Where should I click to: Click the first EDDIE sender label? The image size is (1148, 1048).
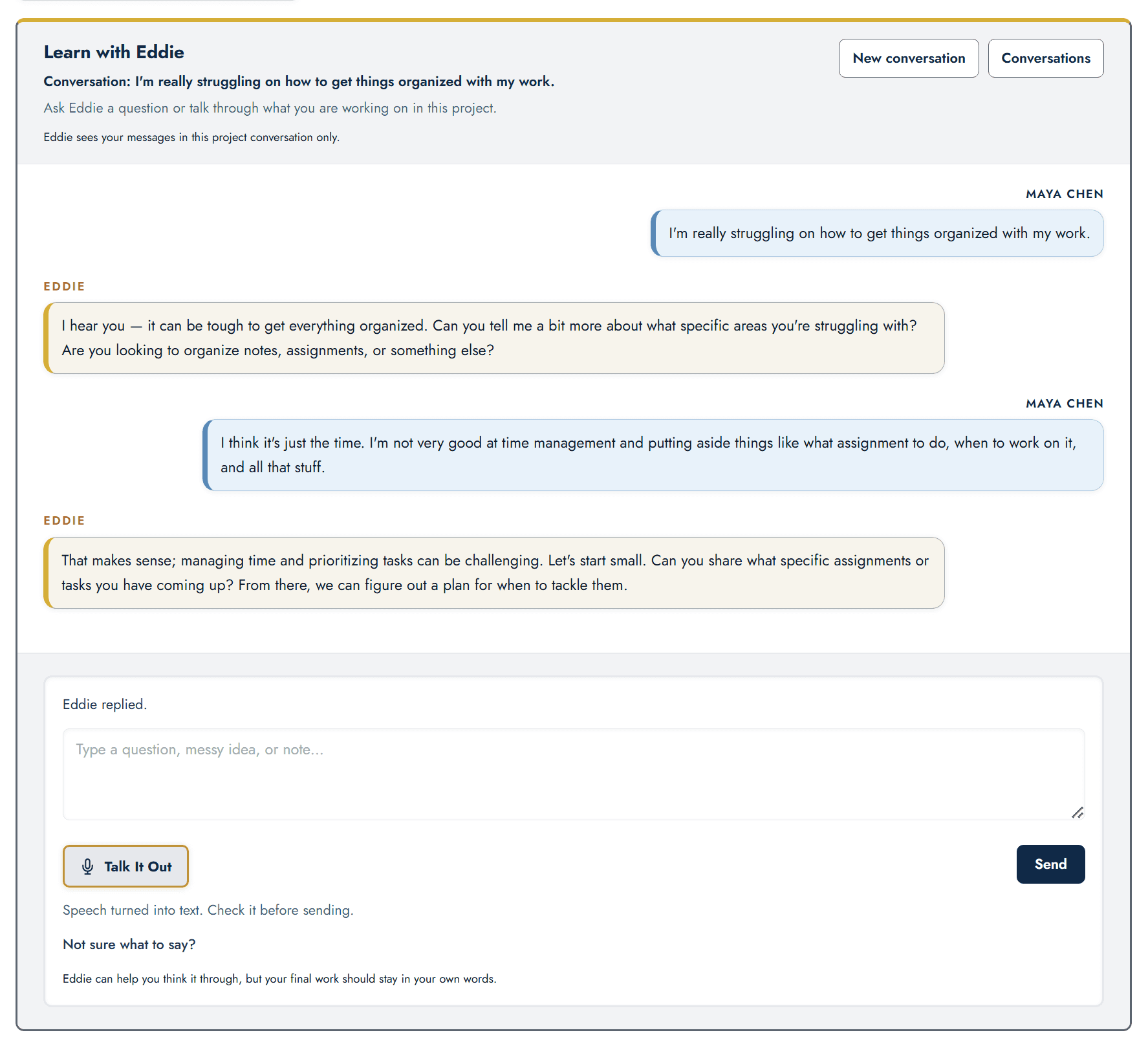[x=64, y=287]
